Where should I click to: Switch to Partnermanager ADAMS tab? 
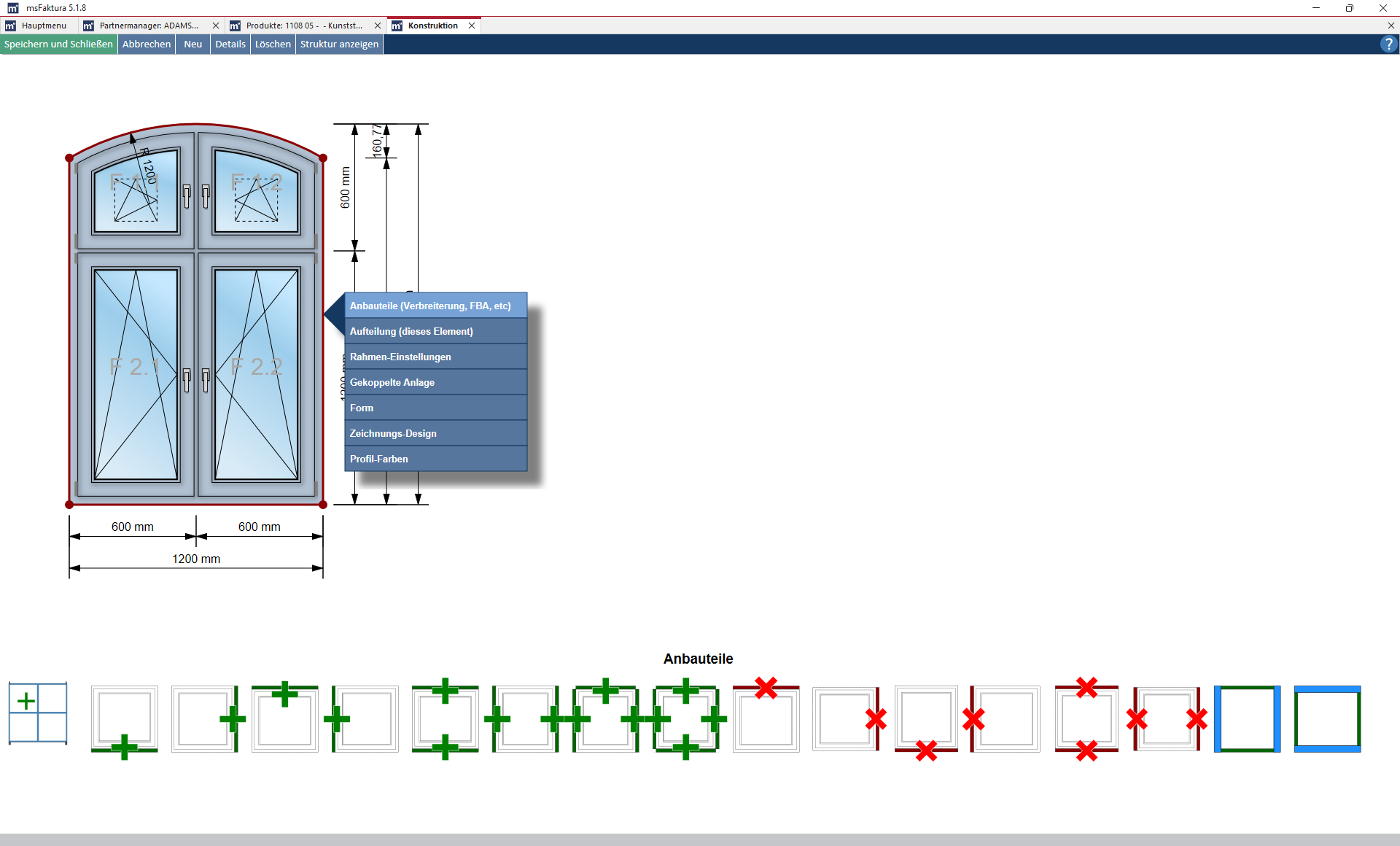point(148,26)
